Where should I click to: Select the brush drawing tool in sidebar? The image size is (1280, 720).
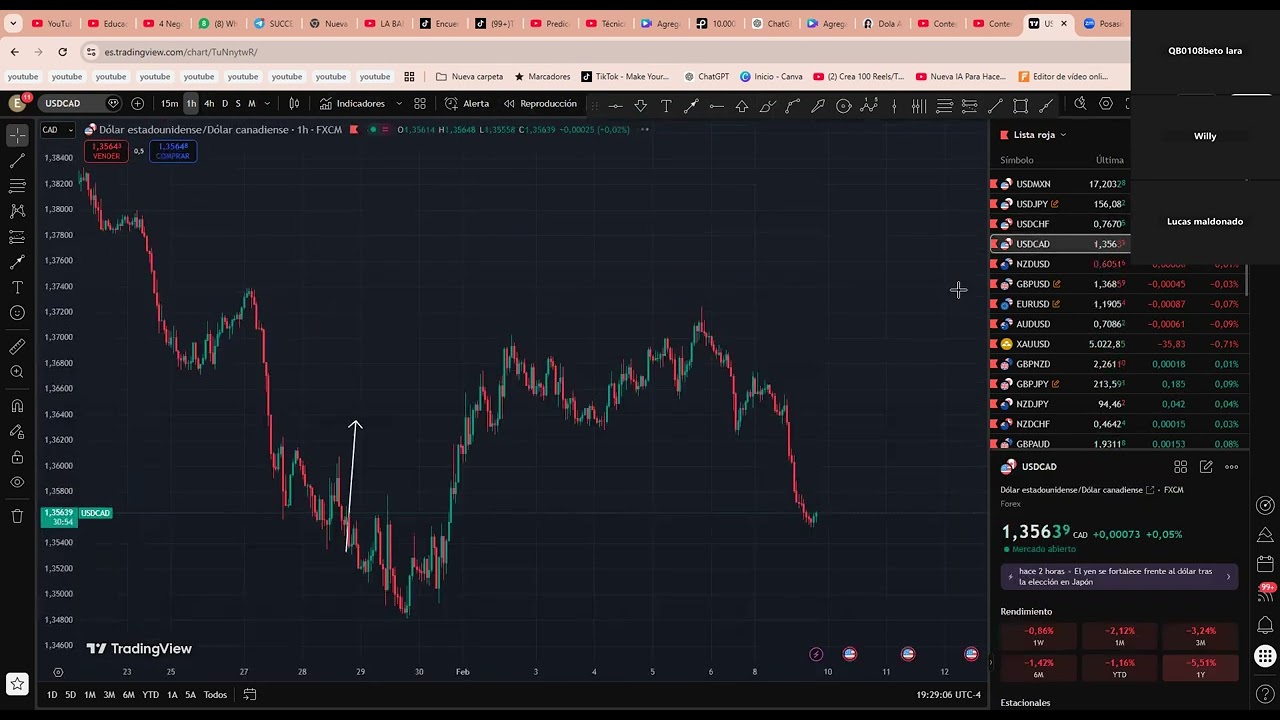coord(17,262)
